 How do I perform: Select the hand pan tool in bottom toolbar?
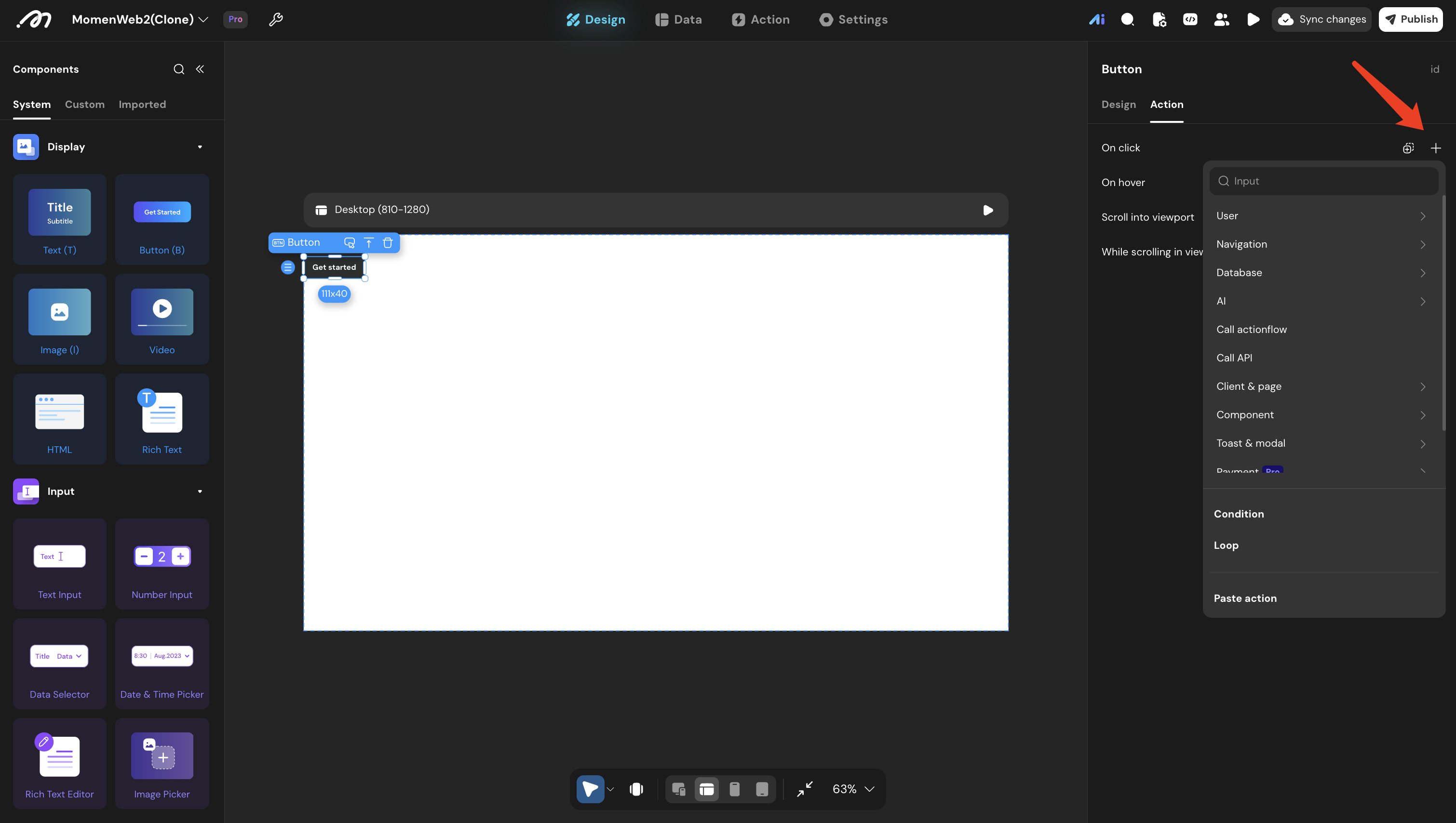(636, 789)
